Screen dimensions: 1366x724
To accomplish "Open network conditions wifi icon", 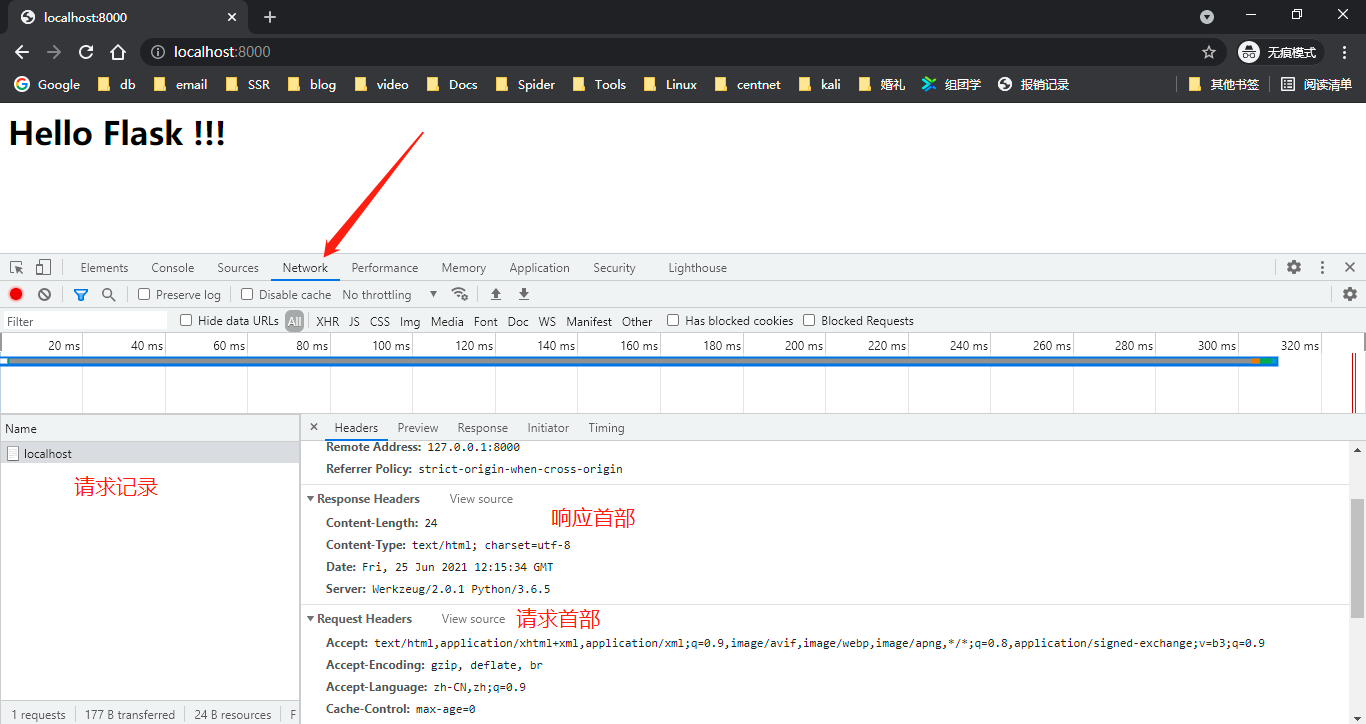I will [460, 294].
